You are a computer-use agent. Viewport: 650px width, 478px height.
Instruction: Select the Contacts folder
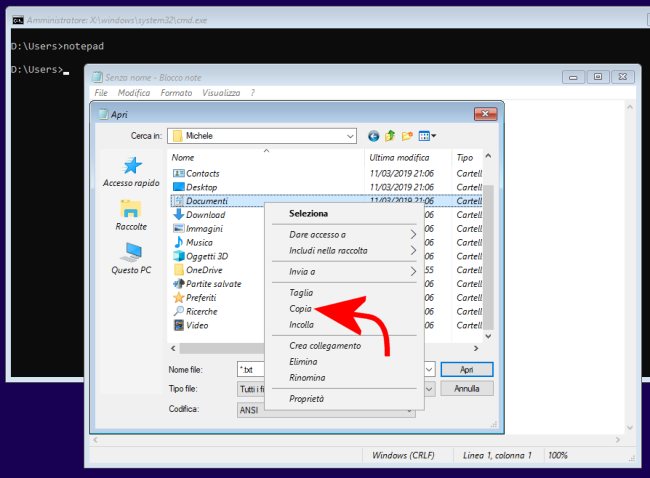202,173
